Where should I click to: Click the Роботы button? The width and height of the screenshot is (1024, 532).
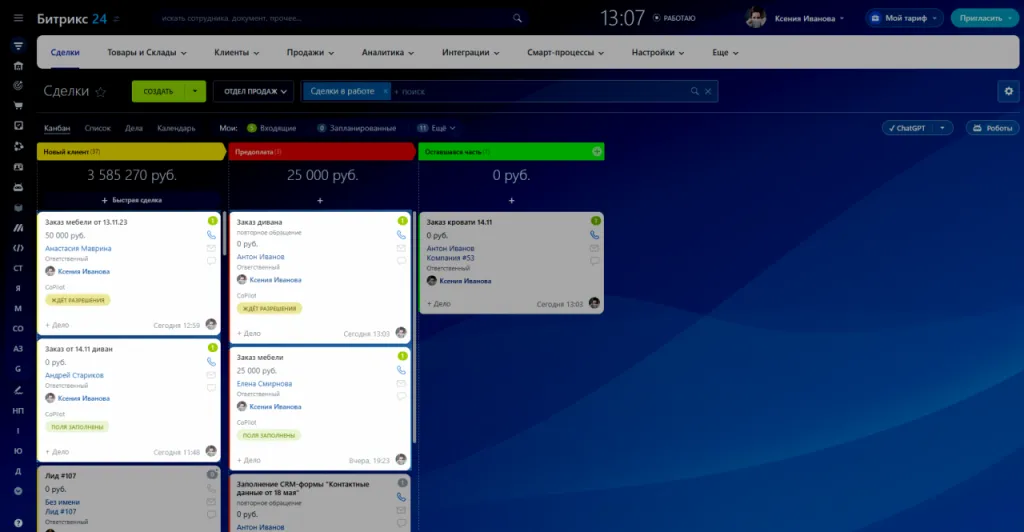click(x=993, y=128)
